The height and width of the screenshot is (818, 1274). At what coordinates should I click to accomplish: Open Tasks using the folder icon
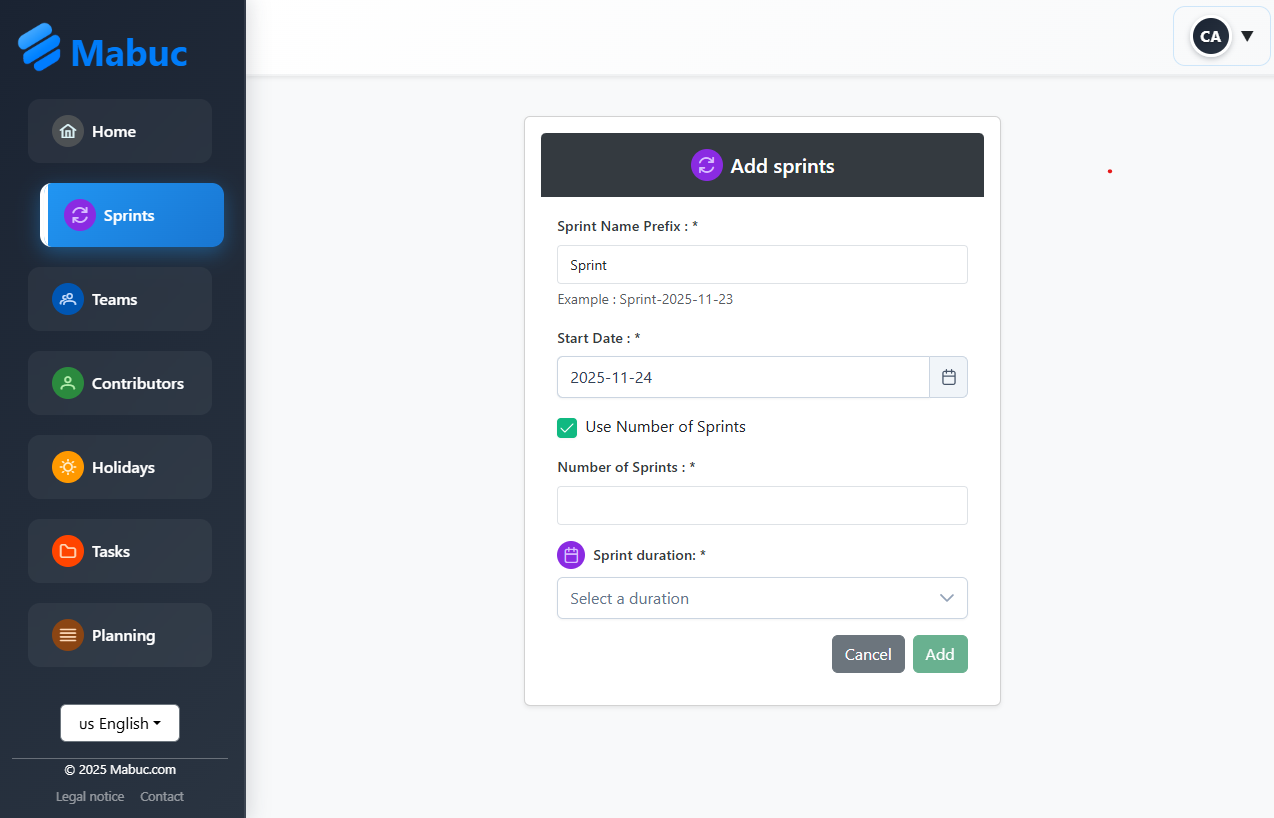pos(67,551)
